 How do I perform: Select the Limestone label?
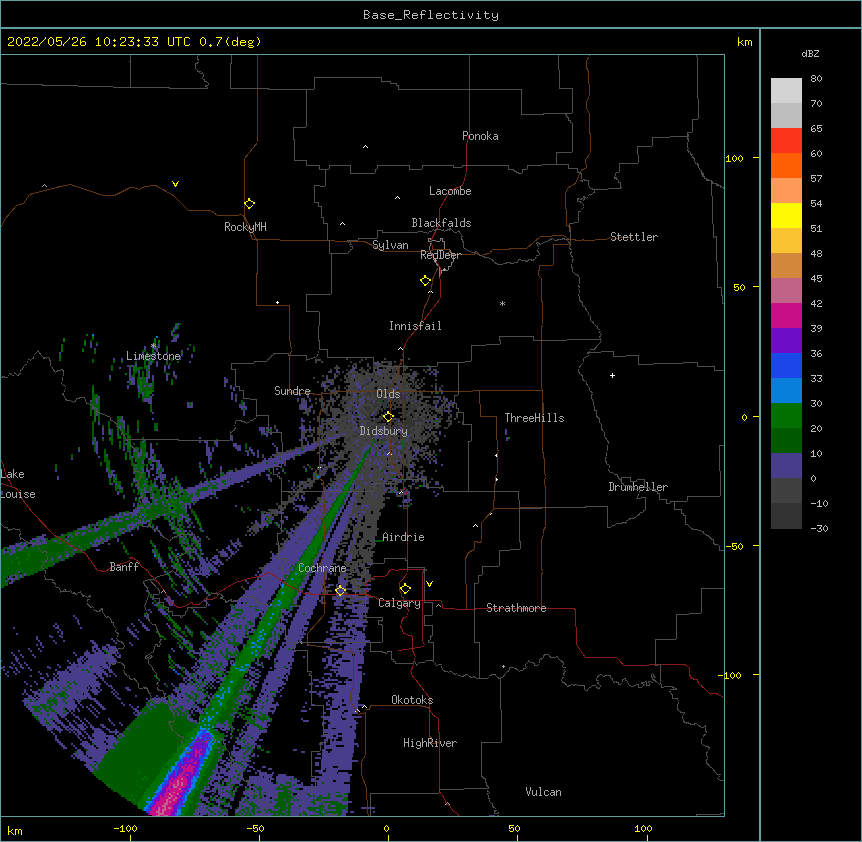(153, 356)
